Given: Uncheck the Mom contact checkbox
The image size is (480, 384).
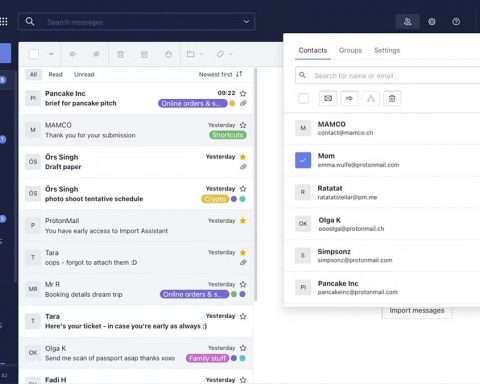Looking at the screenshot, I should 303,160.
